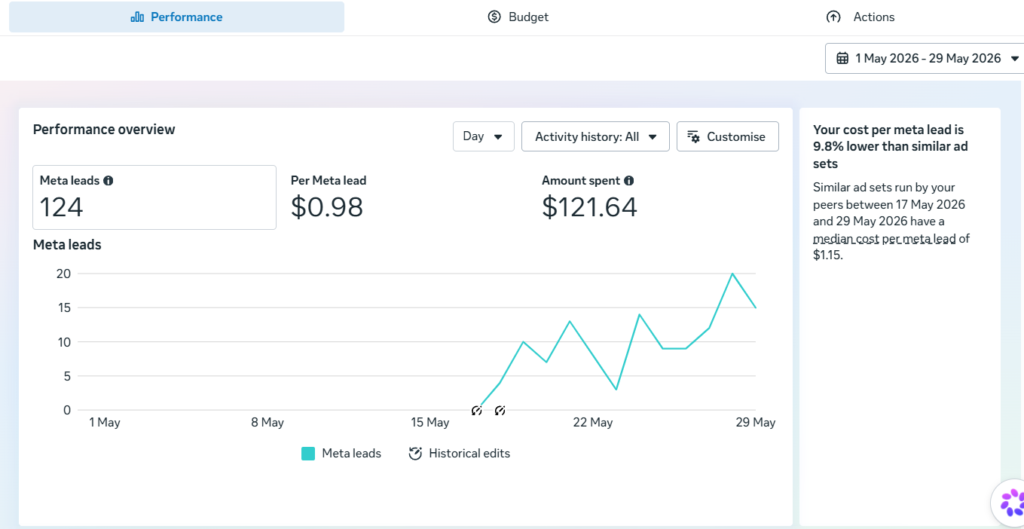This screenshot has height=529, width=1024.
Task: Expand the Activity history: All dropdown
Action: pyautogui.click(x=595, y=136)
